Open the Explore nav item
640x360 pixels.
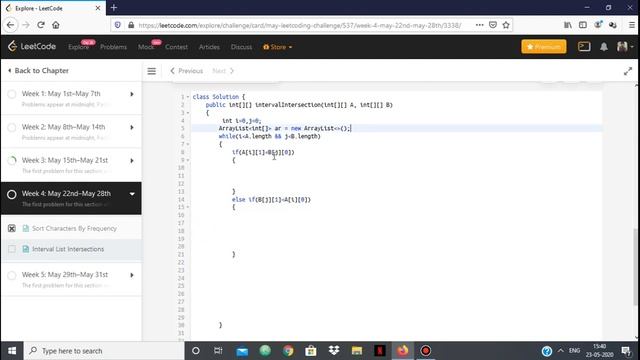pos(78,47)
